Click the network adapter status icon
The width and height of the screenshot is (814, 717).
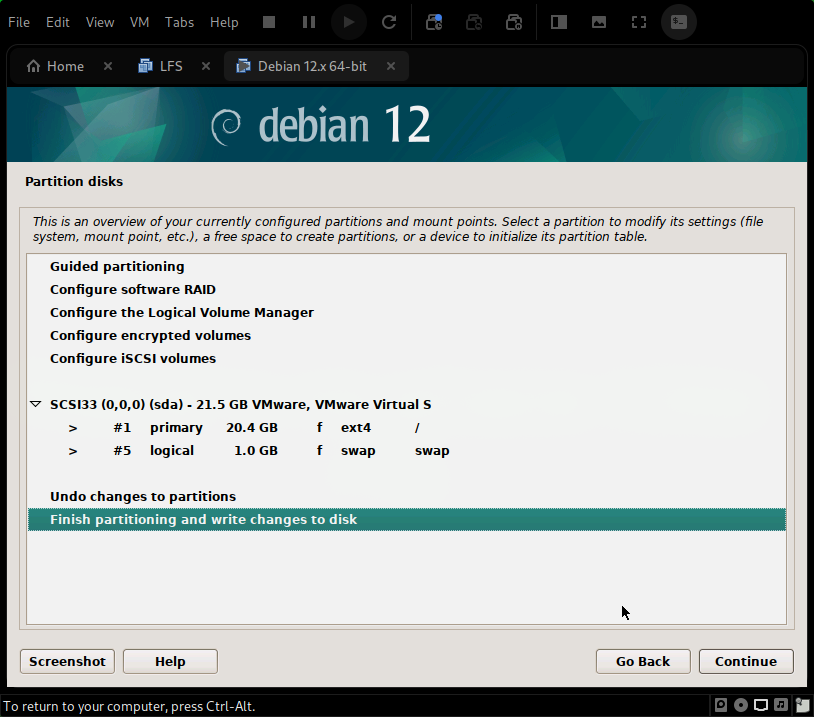(x=761, y=706)
